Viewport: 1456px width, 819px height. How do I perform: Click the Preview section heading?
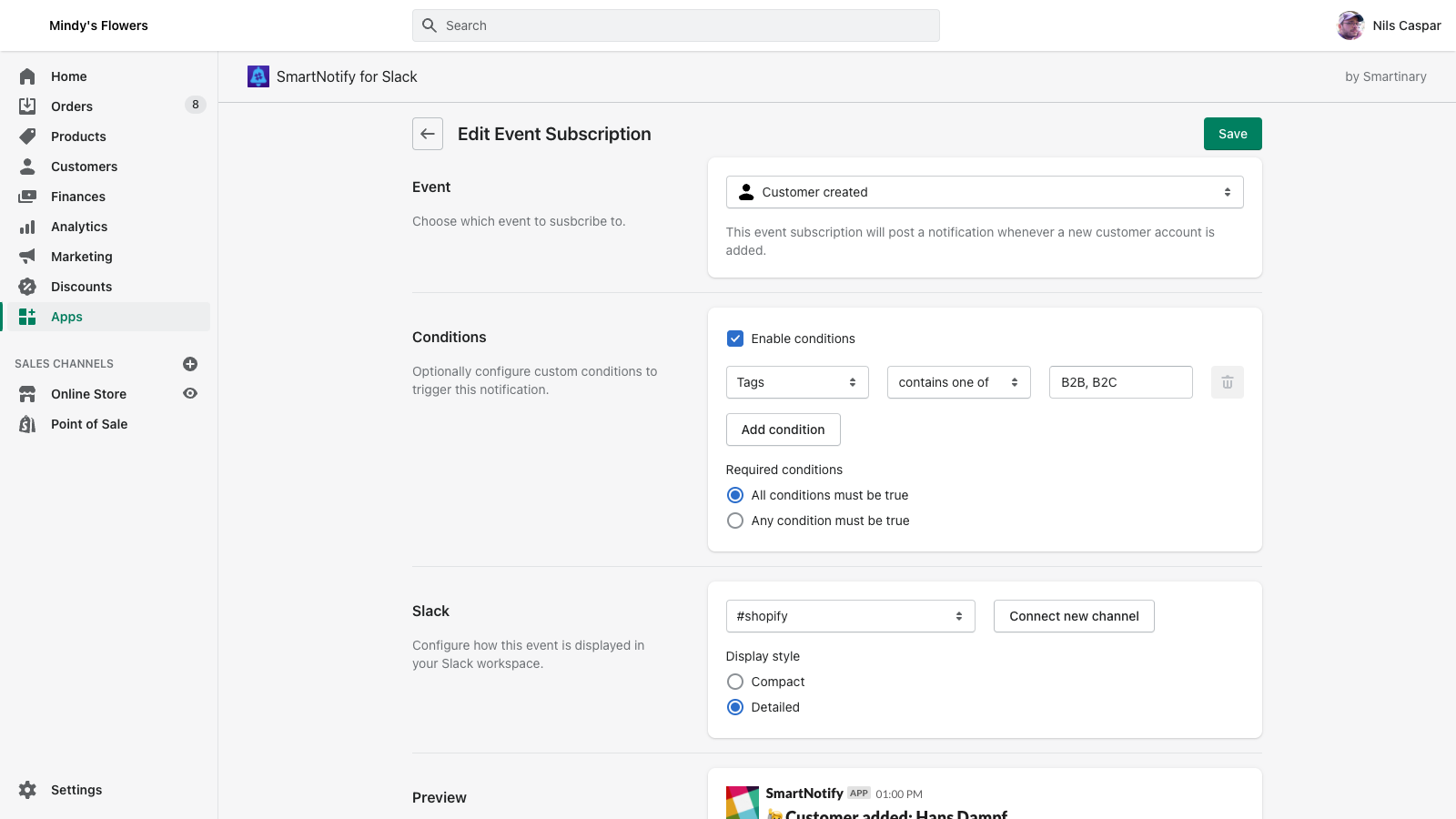point(440,797)
